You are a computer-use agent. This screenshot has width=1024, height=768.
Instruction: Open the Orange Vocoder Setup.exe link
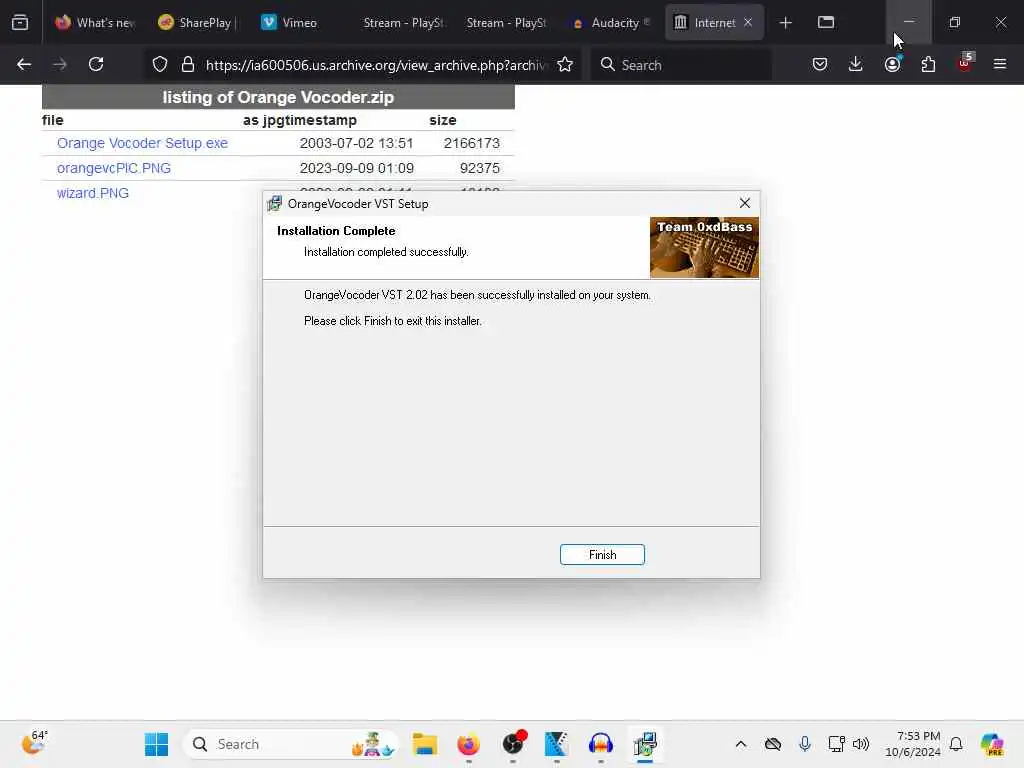(142, 143)
